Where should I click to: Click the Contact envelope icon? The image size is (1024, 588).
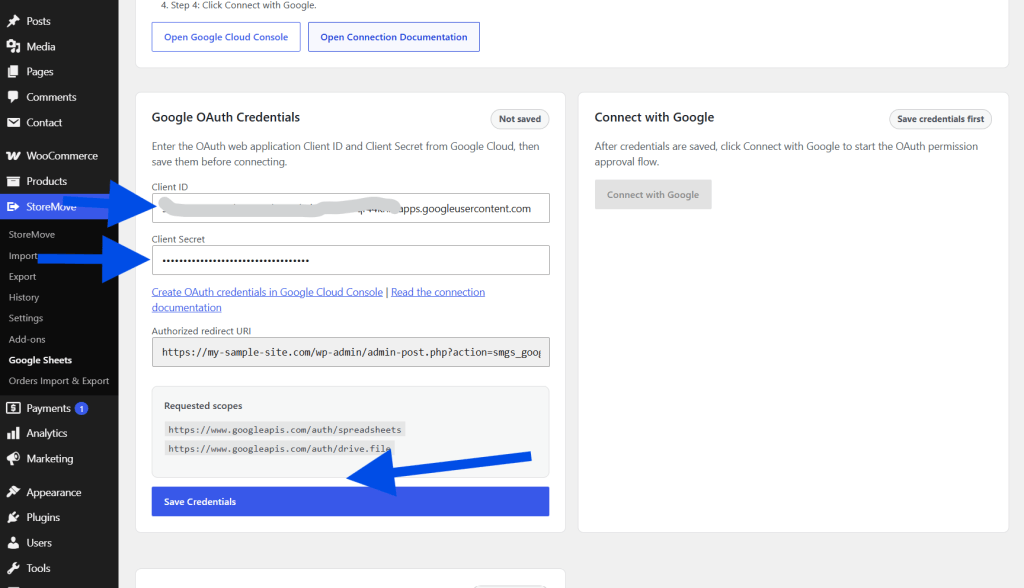point(13,122)
